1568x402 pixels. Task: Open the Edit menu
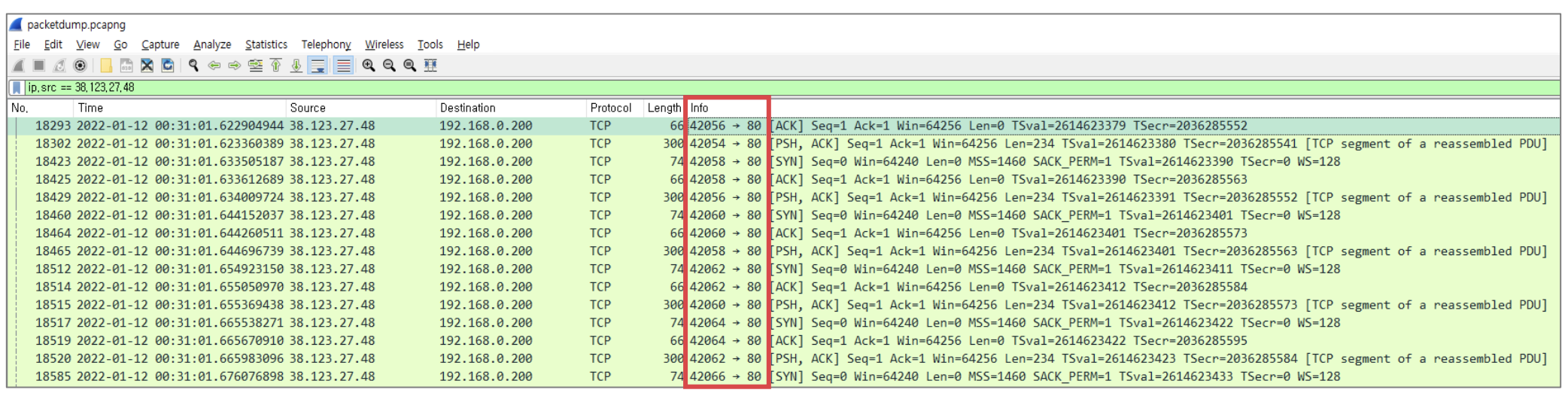tap(53, 44)
